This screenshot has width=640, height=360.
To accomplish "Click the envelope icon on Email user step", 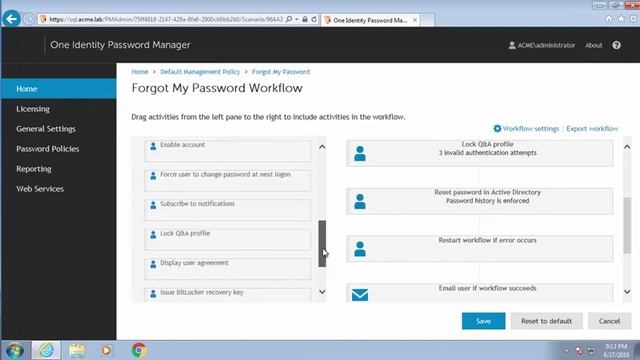I will tap(360, 295).
